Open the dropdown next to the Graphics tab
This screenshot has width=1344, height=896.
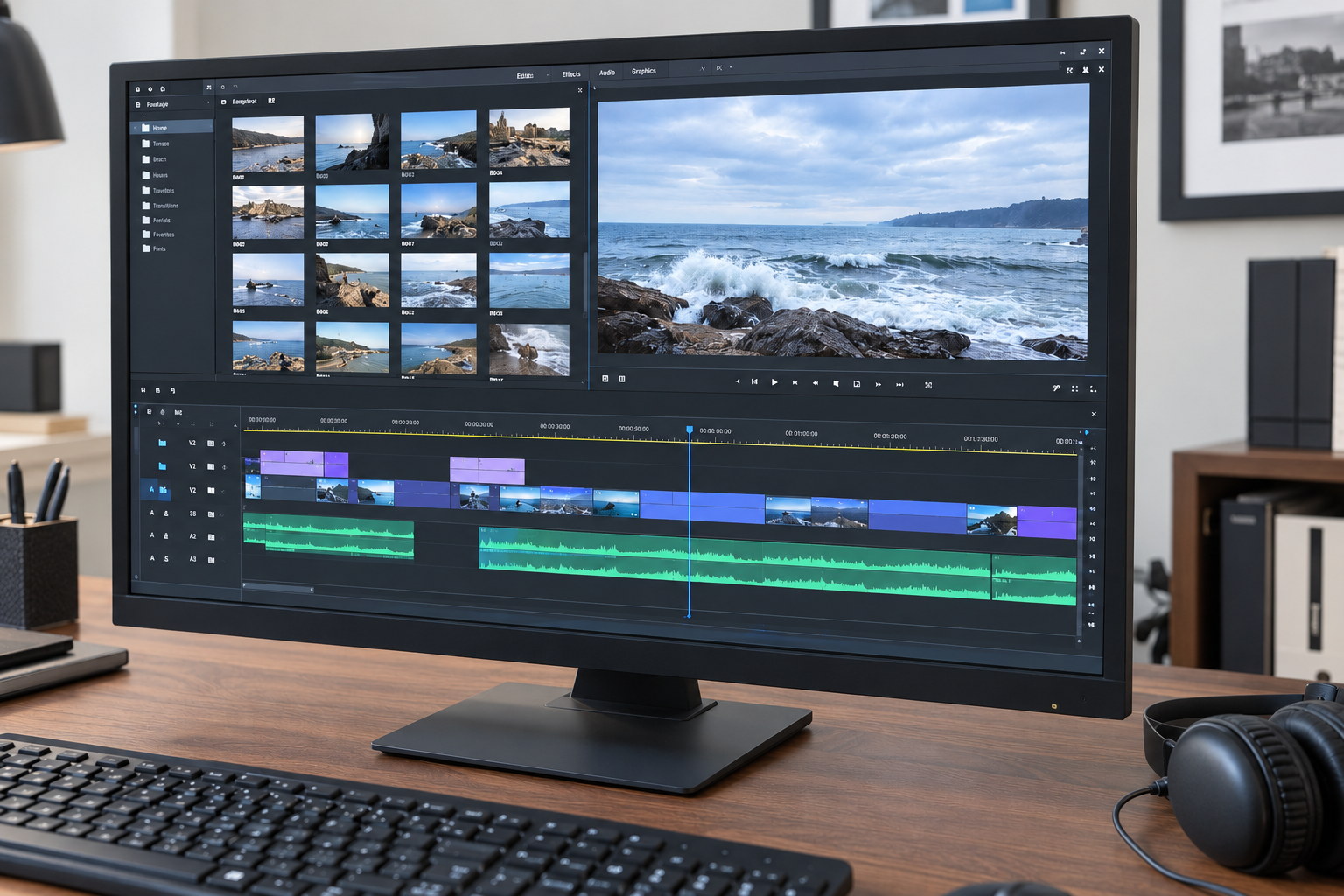(x=703, y=68)
